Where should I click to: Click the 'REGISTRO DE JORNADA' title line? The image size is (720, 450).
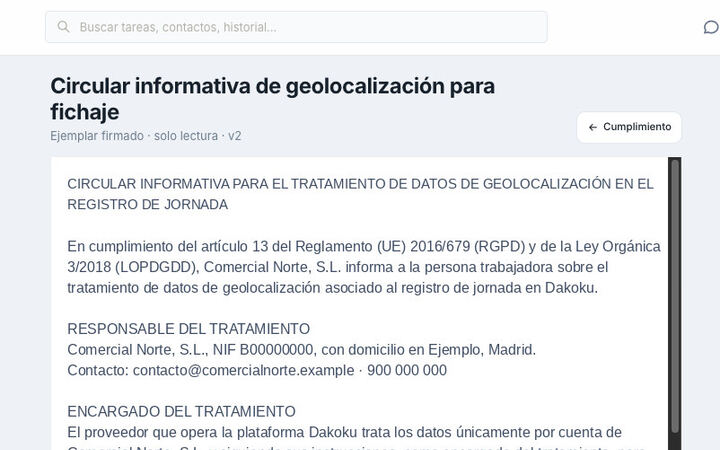click(x=147, y=204)
